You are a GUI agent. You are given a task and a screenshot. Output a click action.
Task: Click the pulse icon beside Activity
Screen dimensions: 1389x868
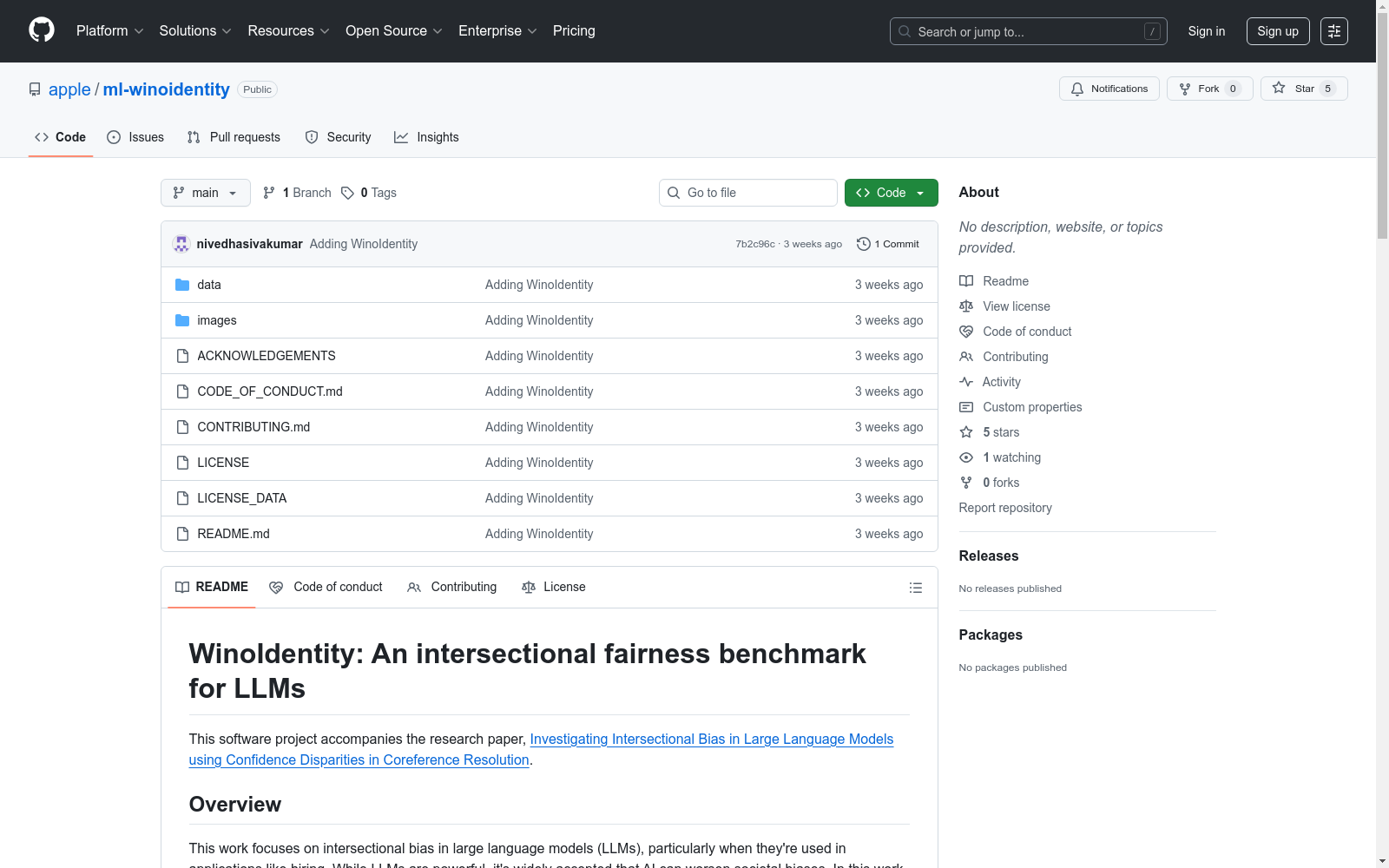(966, 382)
